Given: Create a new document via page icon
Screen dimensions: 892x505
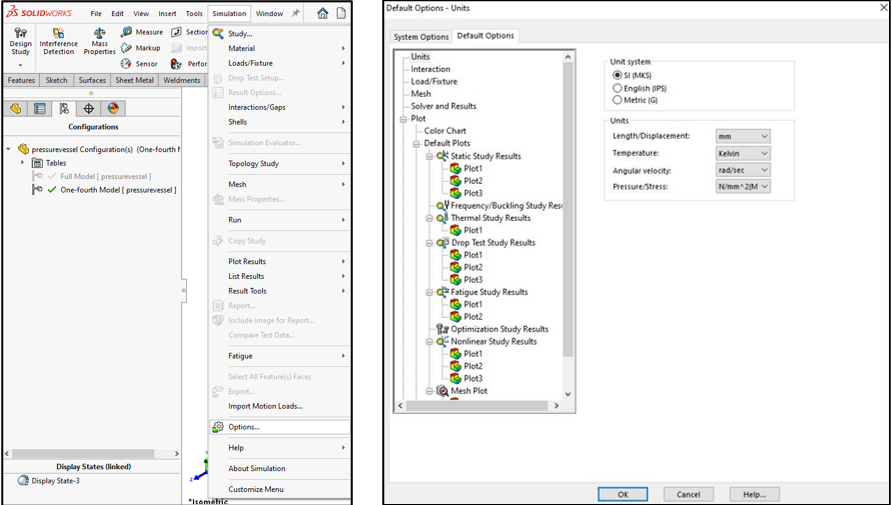Looking at the screenshot, I should pyautogui.click(x=341, y=13).
